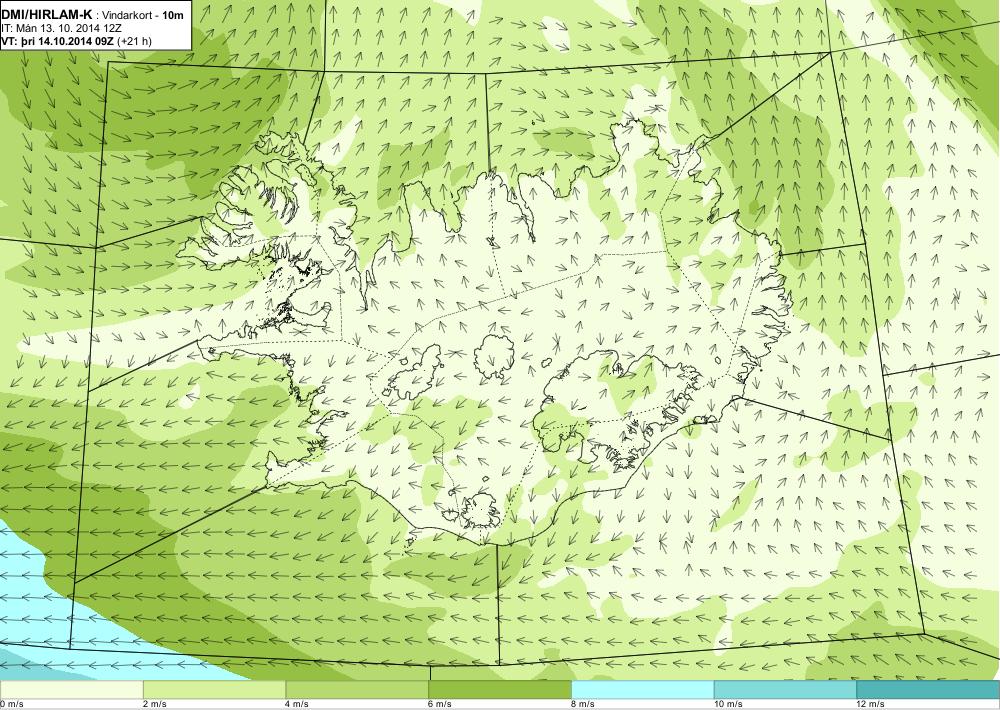This screenshot has height=710, width=1000.
Task: Click the 2–4 m/s legend color swatch
Action: (214, 690)
